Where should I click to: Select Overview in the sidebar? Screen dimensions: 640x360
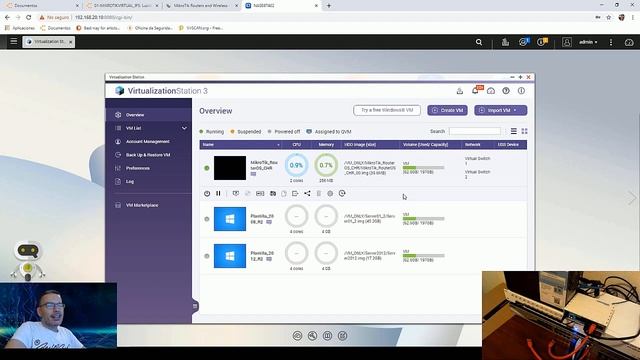coord(149,115)
